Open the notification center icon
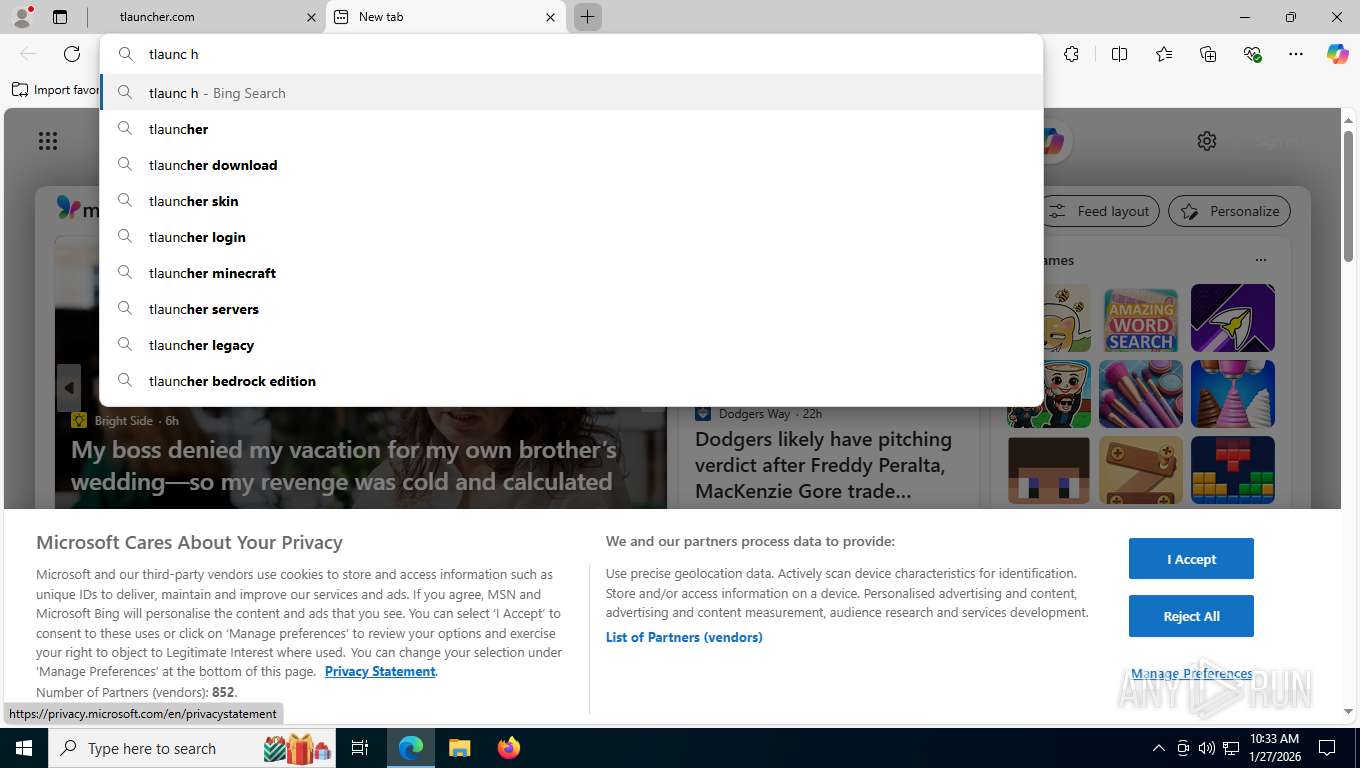The image size is (1360, 768). pos(1327,748)
